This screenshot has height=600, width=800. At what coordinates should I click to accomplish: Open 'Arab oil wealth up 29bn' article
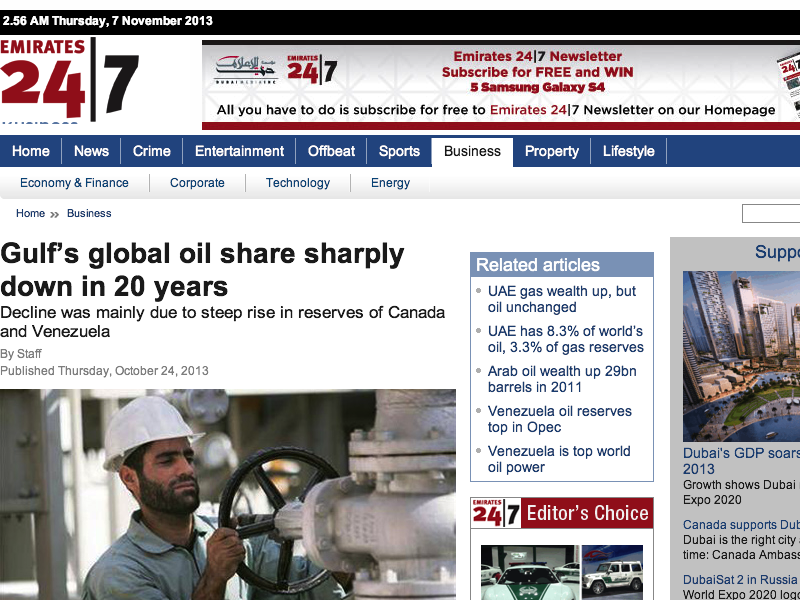tap(562, 379)
